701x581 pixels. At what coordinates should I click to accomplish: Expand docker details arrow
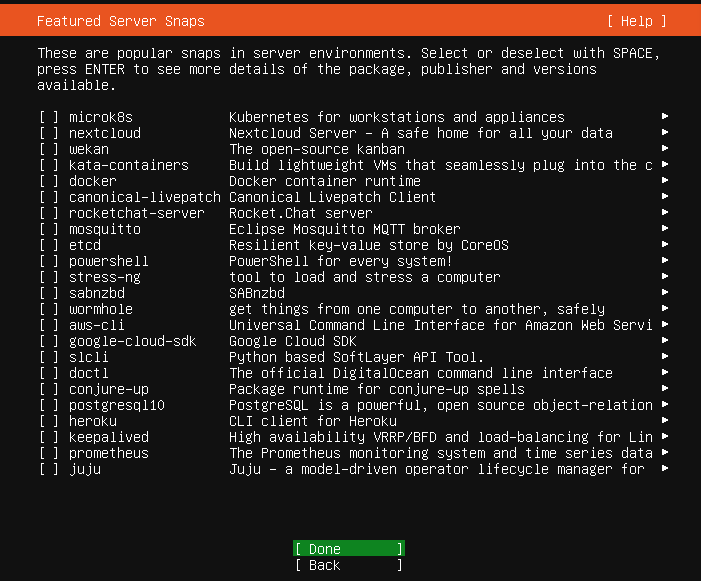click(665, 180)
